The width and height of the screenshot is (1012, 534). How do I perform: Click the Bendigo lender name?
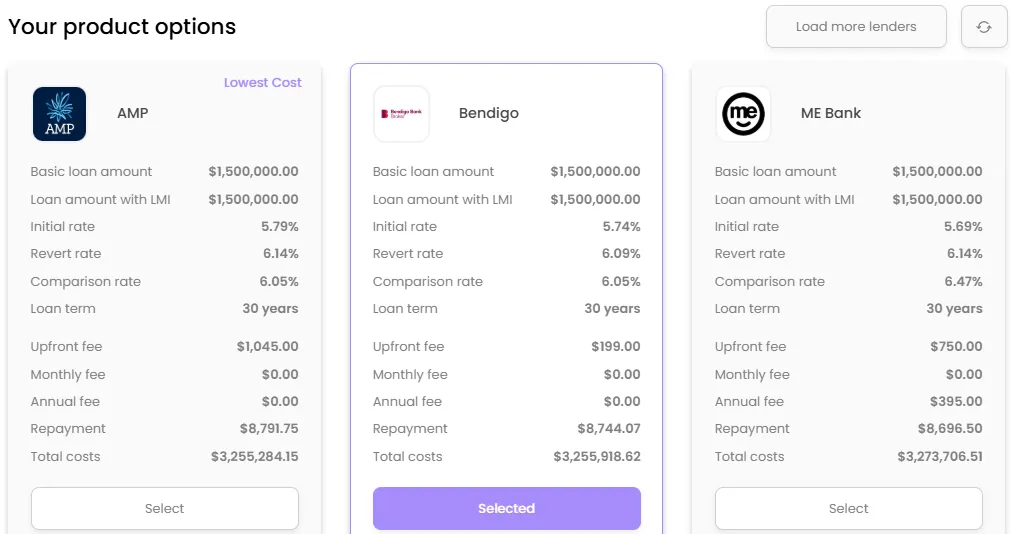click(489, 113)
